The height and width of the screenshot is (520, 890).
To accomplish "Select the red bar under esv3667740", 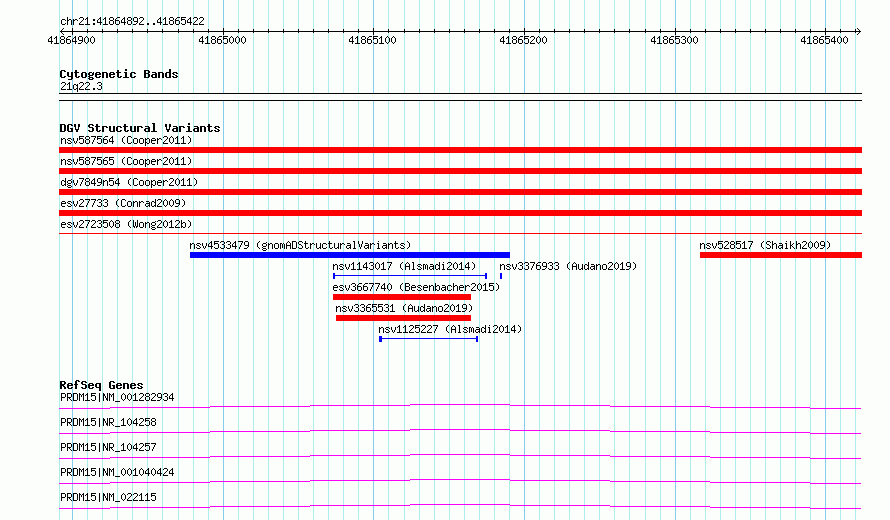I will [402, 297].
